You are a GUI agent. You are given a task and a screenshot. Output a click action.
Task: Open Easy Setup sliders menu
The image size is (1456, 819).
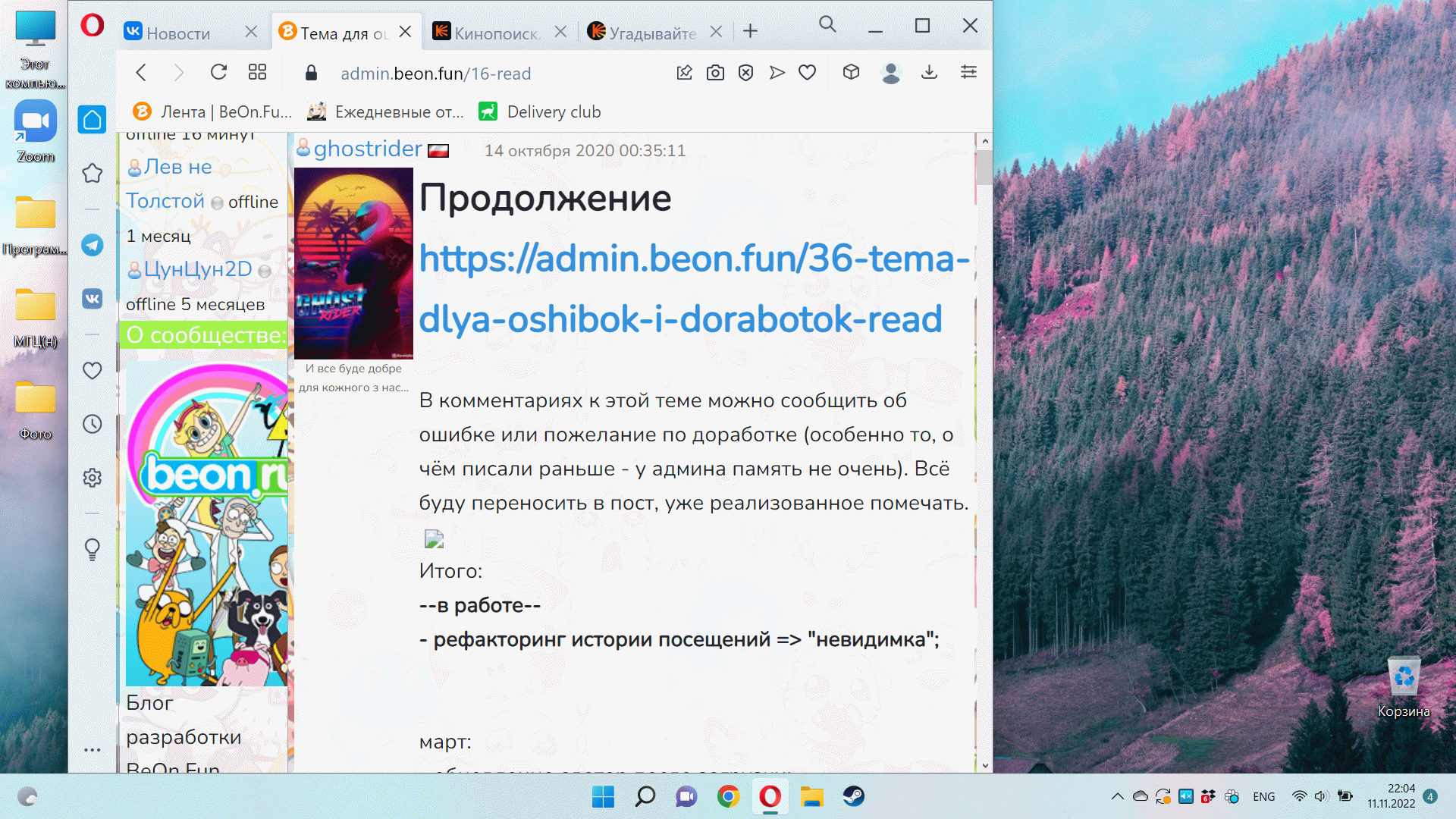[x=968, y=72]
